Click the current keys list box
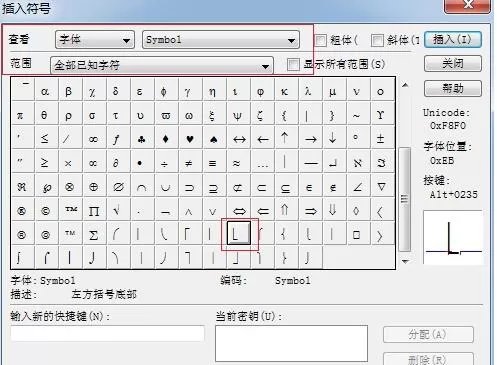497x365 pixels. [x=291, y=343]
